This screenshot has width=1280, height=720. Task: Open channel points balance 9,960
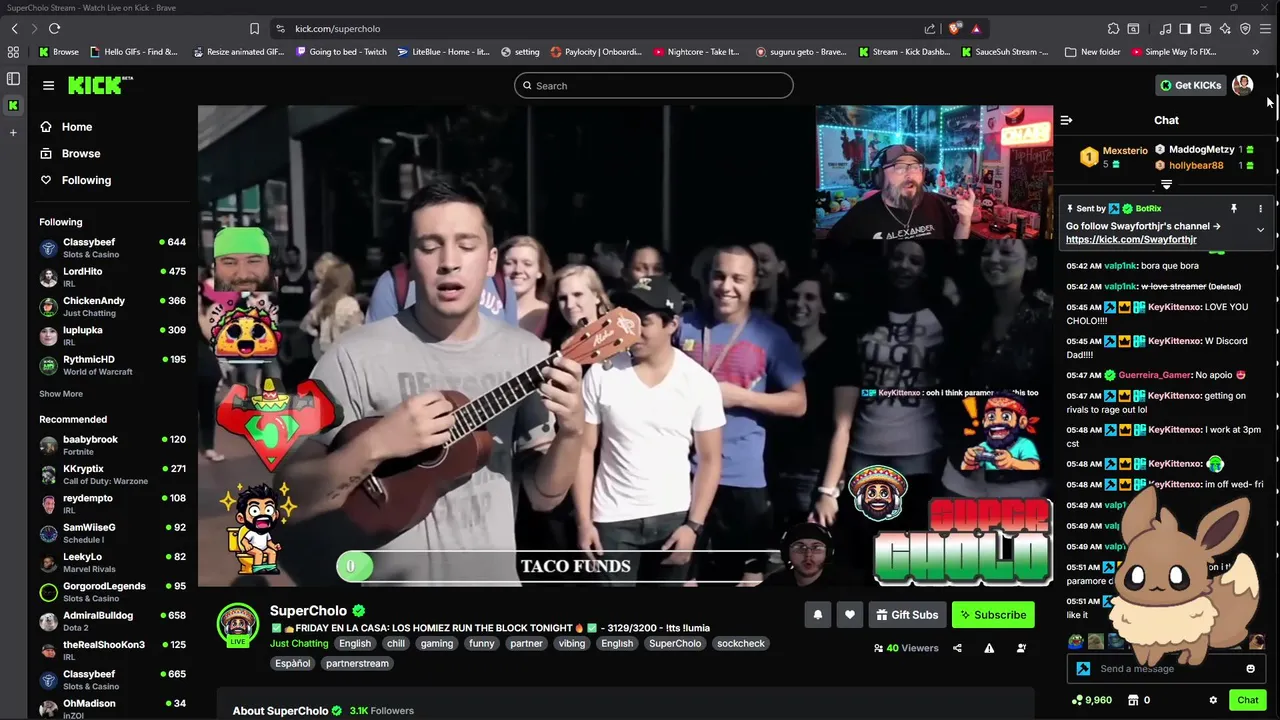coord(1091,700)
